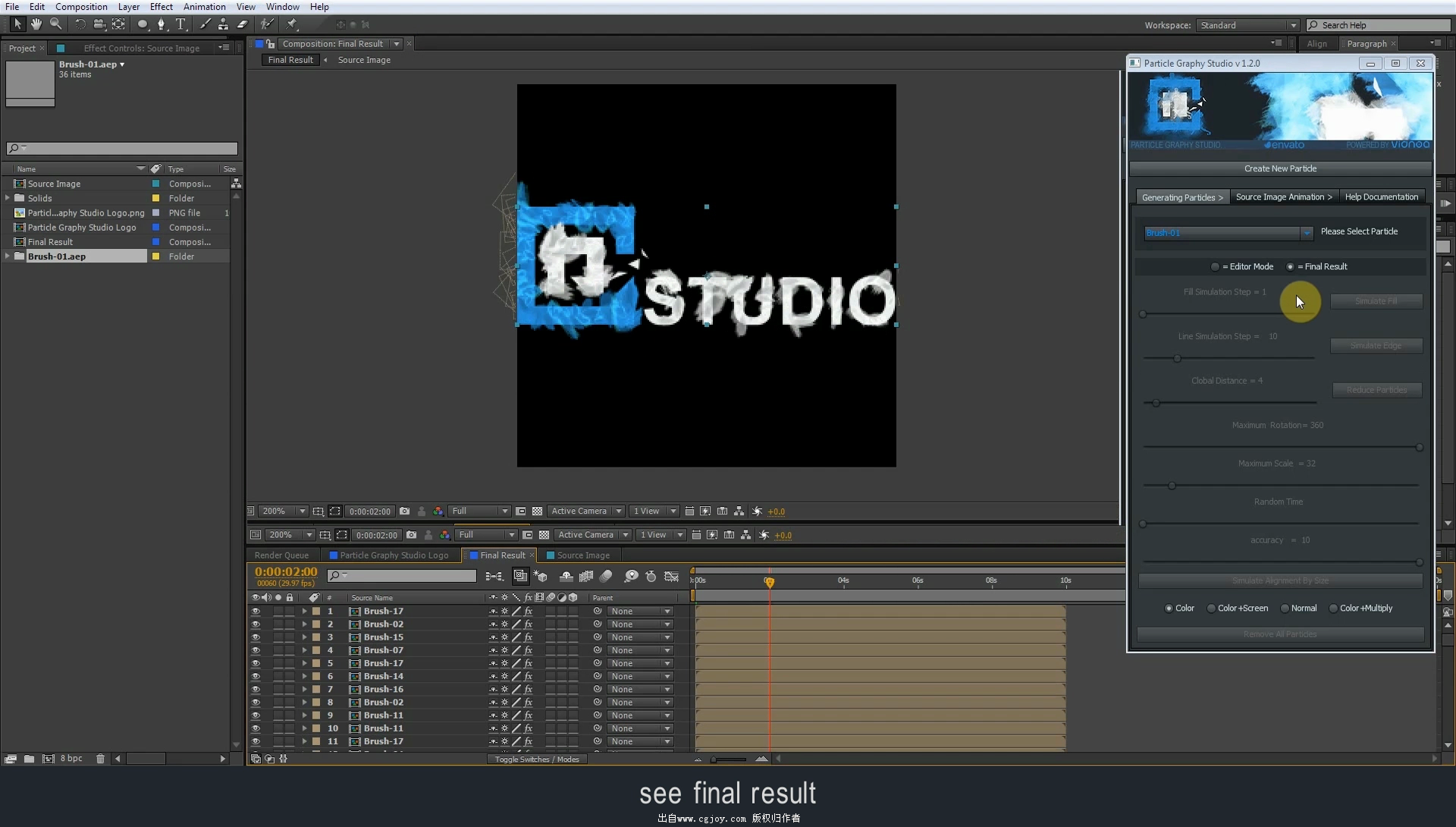Screen dimensions: 1456x827
Task: Choose the Brush tool
Action: [x=205, y=24]
